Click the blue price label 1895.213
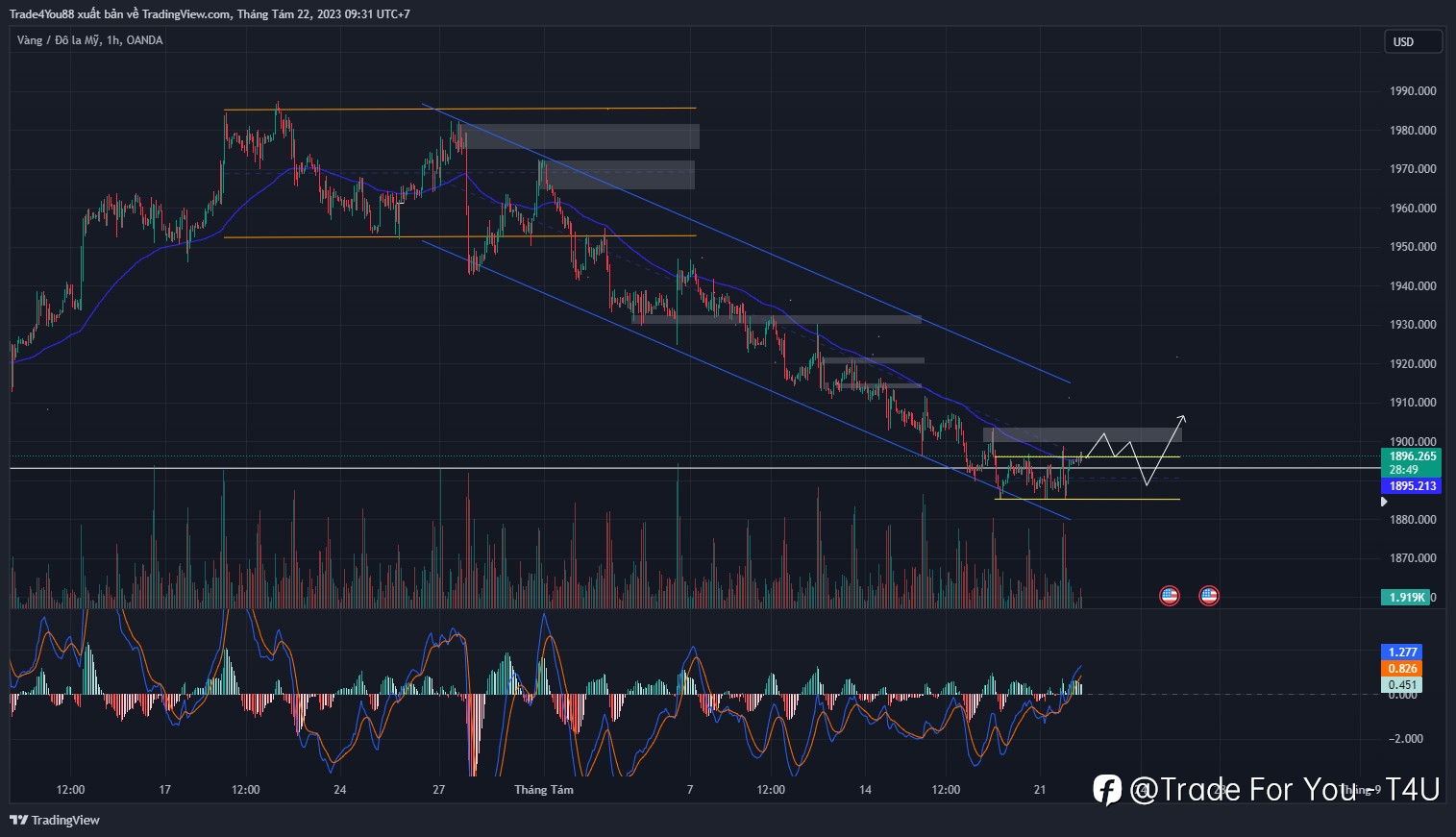The width and height of the screenshot is (1456, 837). pos(1412,486)
